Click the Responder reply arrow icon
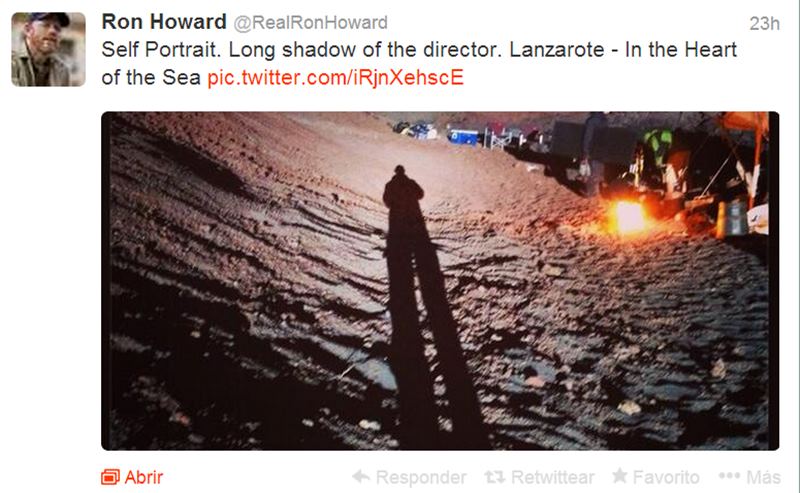Screen dimensions: 800x493 point(361,477)
